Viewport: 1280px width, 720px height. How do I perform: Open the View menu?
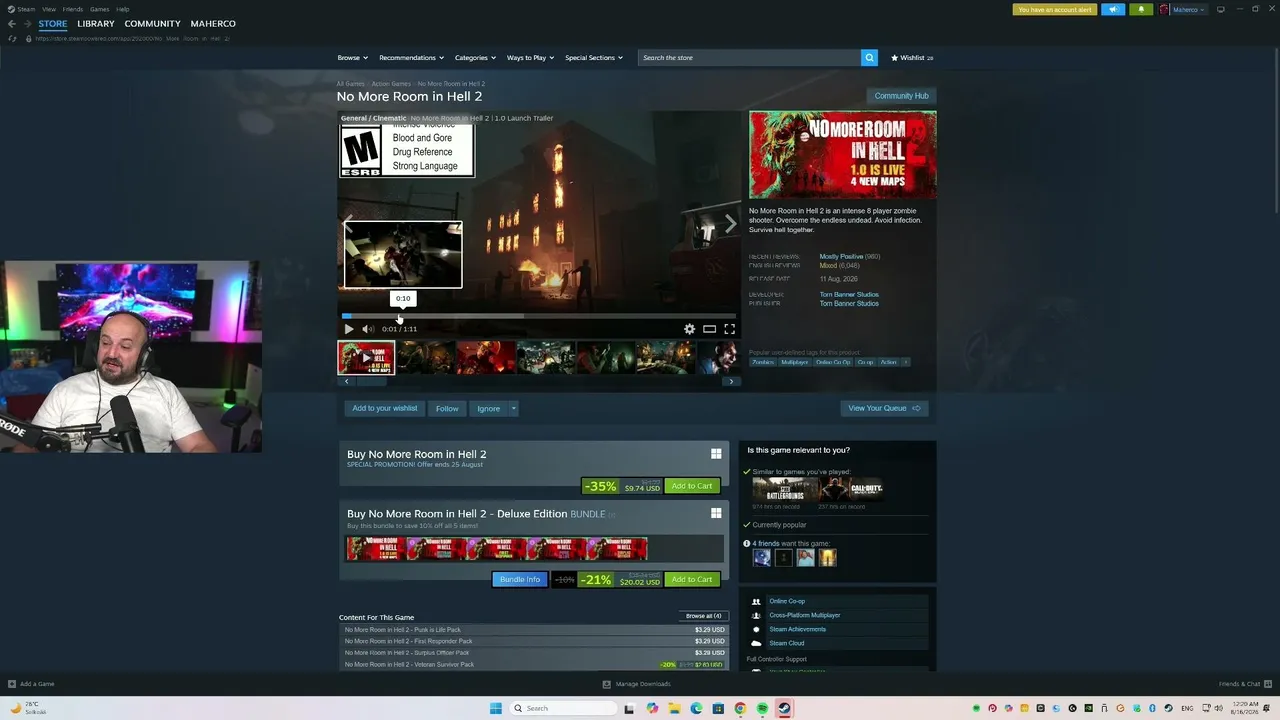coord(48,9)
